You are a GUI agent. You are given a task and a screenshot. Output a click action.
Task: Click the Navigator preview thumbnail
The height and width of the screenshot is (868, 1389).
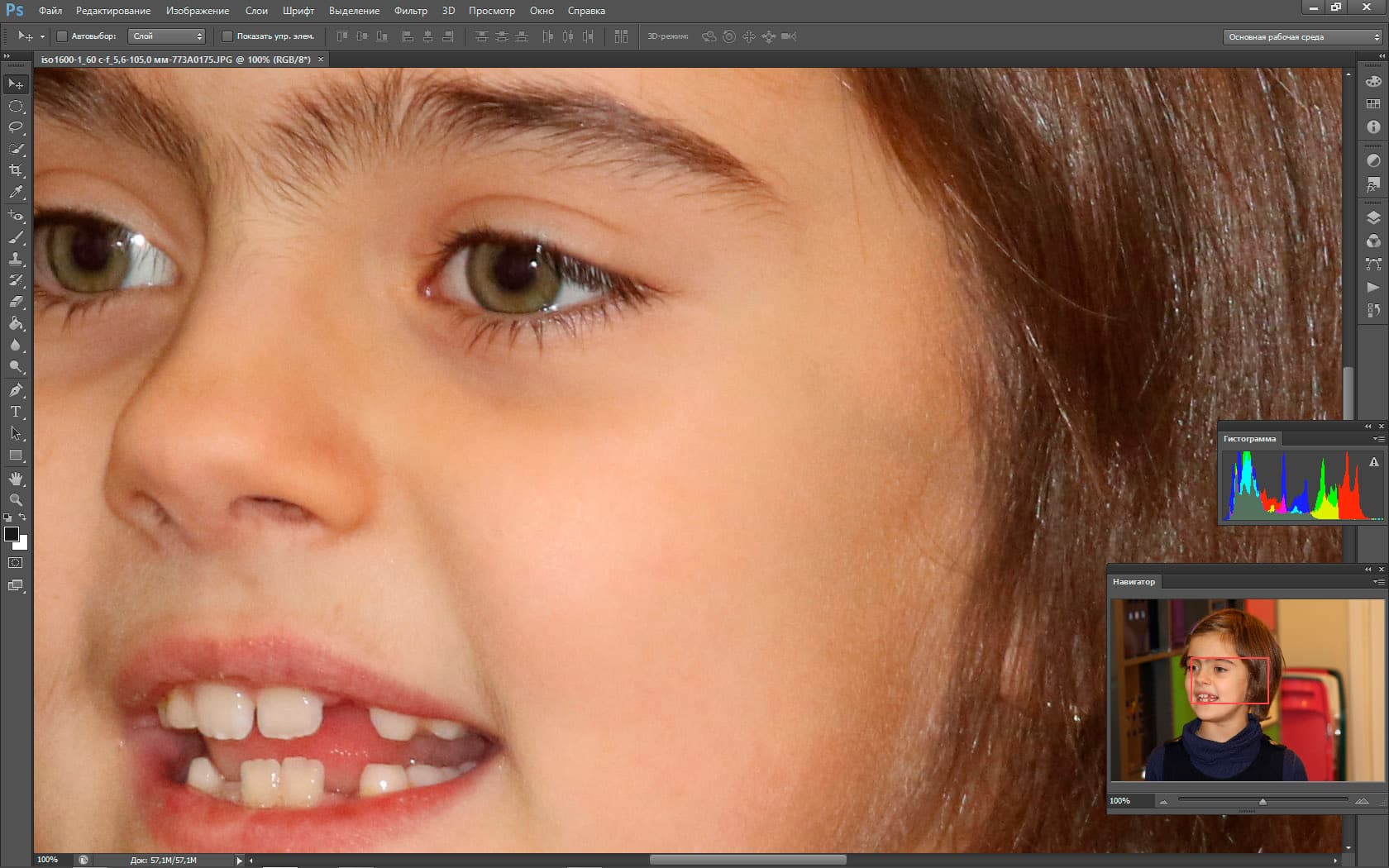click(x=1247, y=690)
